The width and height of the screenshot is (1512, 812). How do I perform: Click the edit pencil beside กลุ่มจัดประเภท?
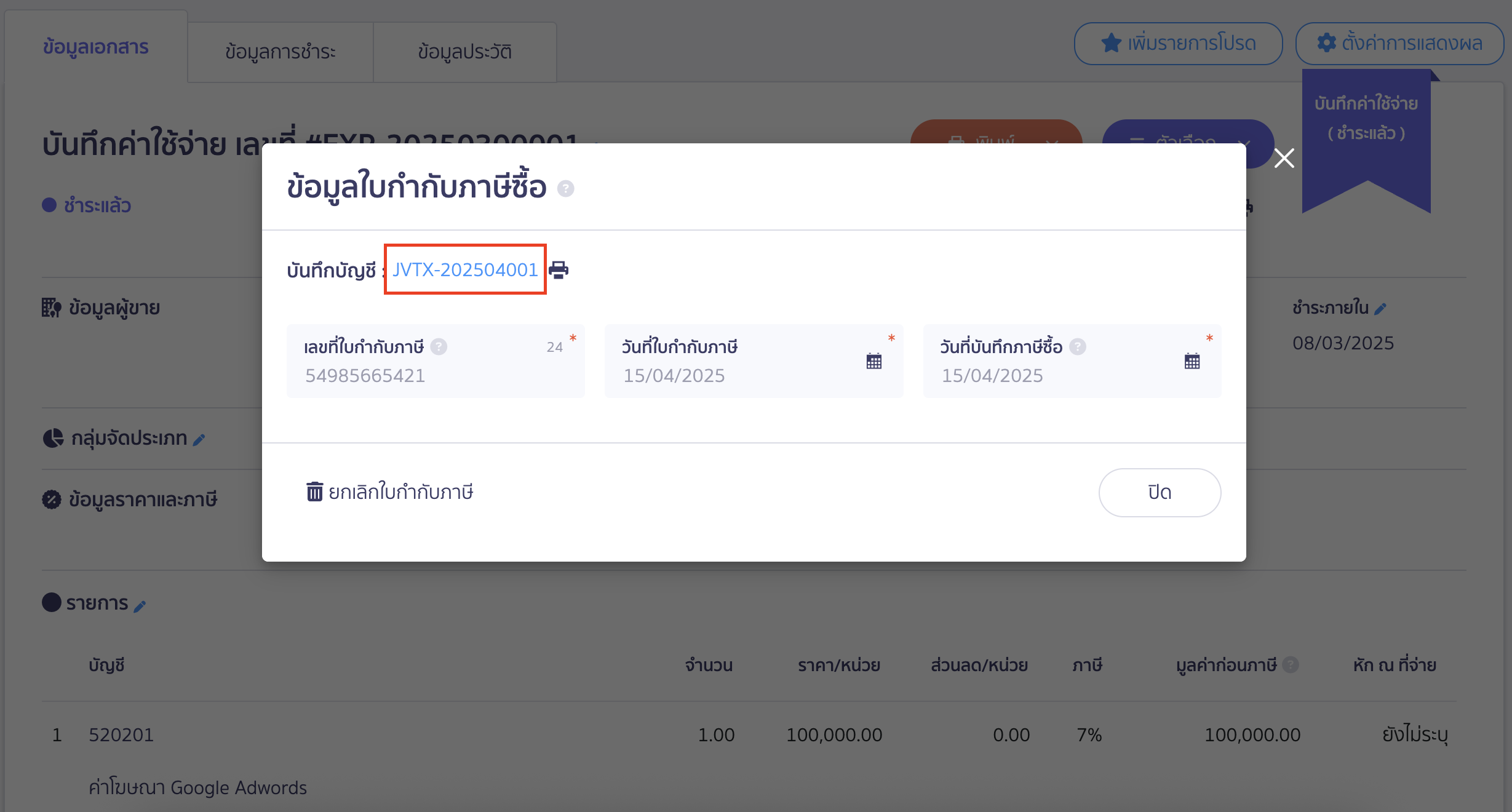199,439
